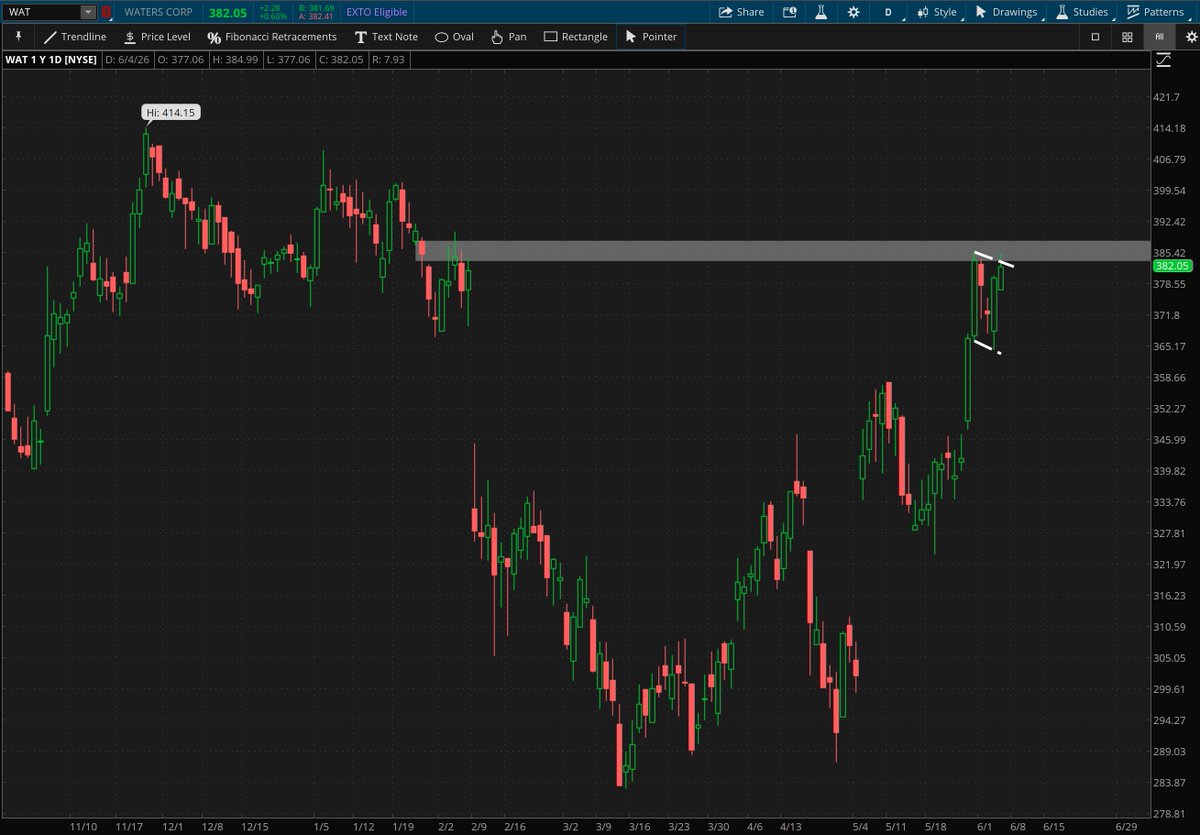Open the calendar alert icon next to Share

(790, 12)
